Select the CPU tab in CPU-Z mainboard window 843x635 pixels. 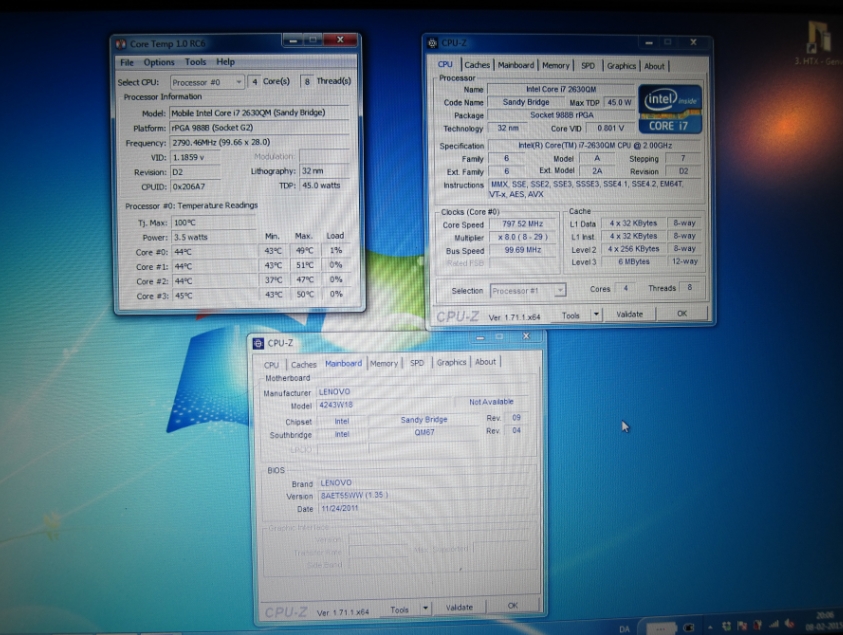tap(272, 365)
